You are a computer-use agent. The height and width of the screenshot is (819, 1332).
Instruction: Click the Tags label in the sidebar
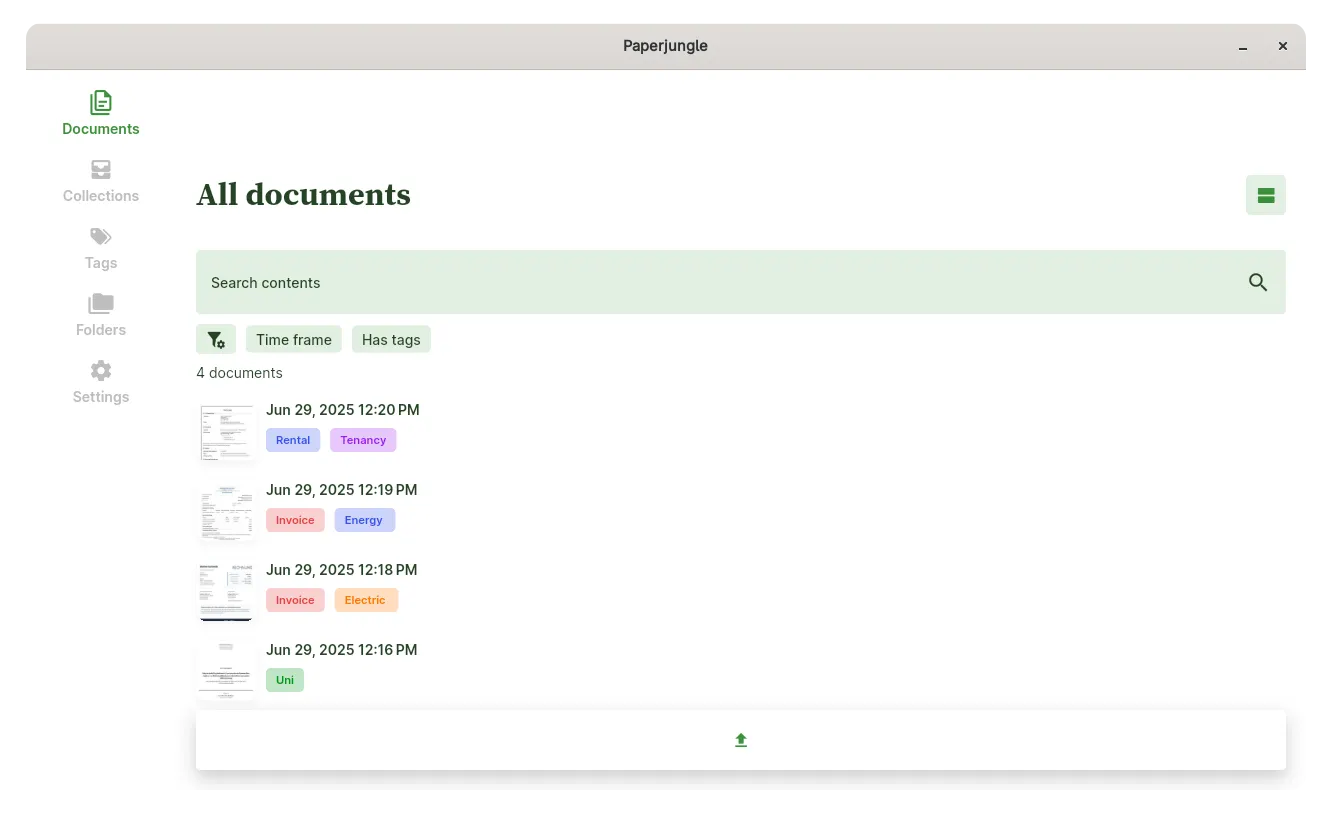click(101, 263)
